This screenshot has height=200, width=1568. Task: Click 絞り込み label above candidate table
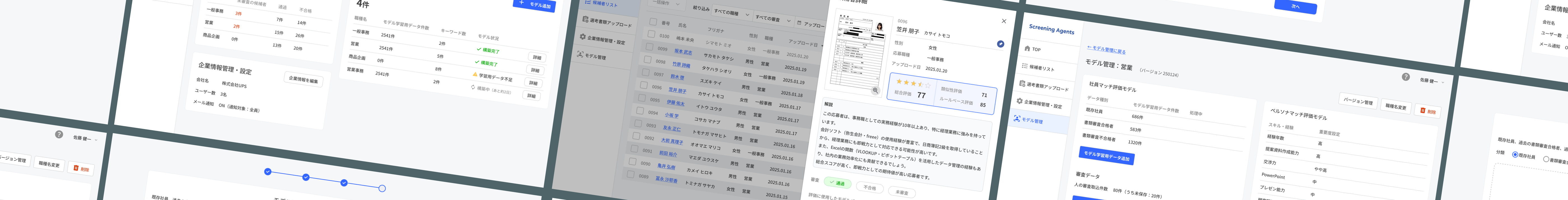point(701,8)
